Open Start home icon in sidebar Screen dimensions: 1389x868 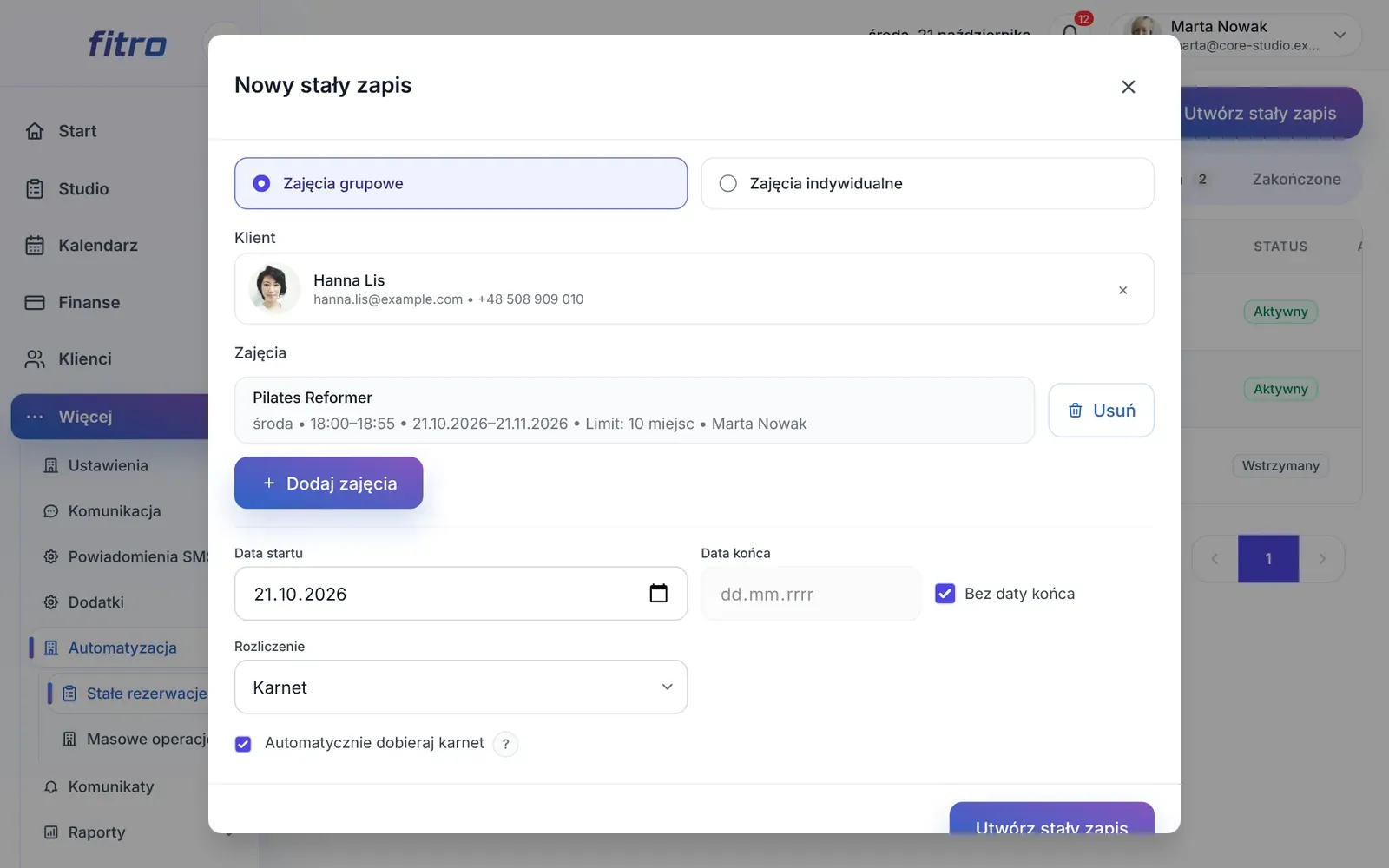click(x=35, y=131)
